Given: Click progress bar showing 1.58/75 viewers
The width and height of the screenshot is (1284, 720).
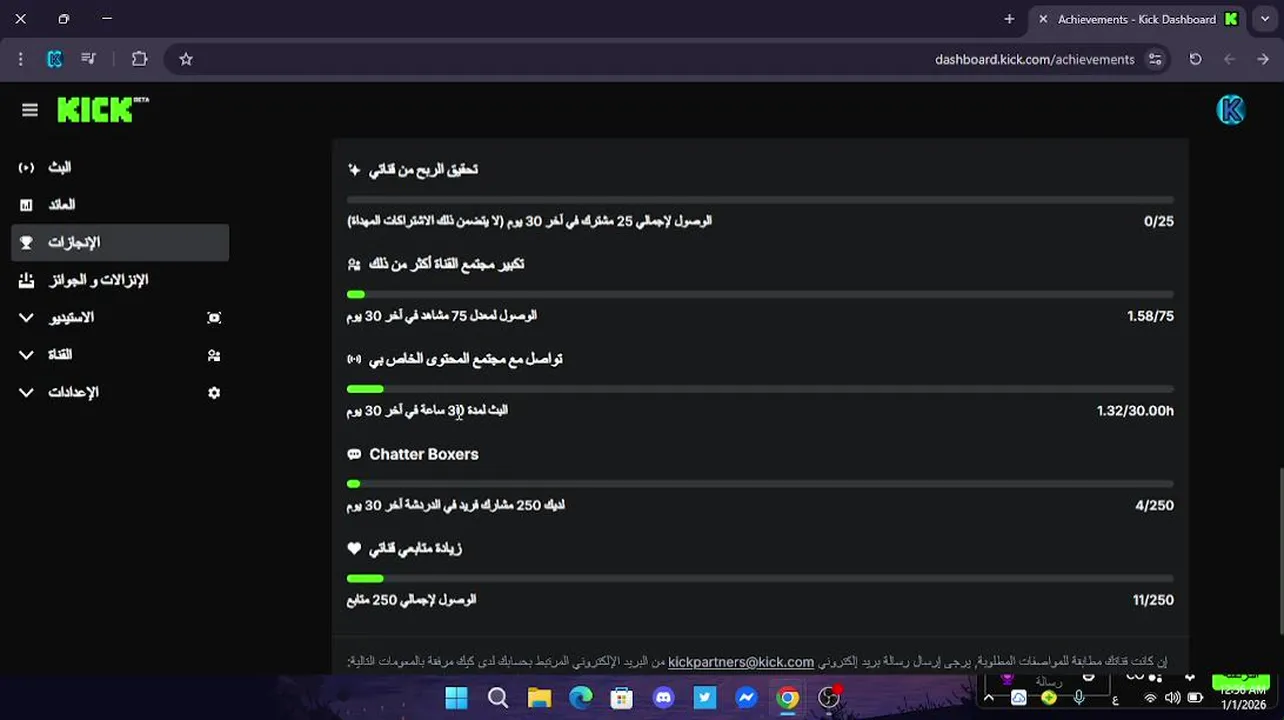Looking at the screenshot, I should (760, 295).
